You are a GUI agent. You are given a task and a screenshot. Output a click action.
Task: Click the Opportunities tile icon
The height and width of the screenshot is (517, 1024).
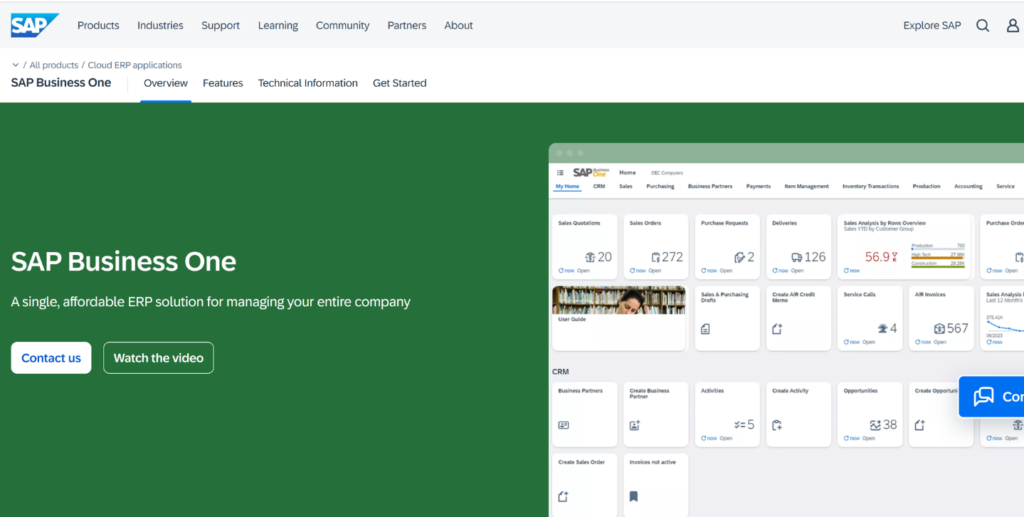pyautogui.click(x=876, y=425)
